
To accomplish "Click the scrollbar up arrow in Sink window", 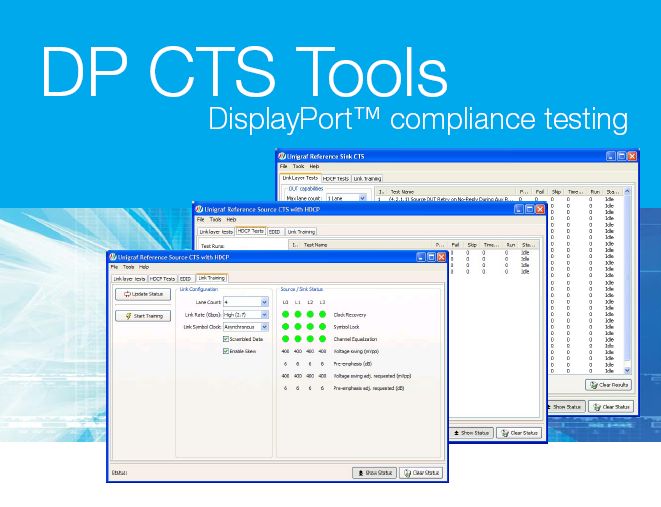I will pos(627,191).
